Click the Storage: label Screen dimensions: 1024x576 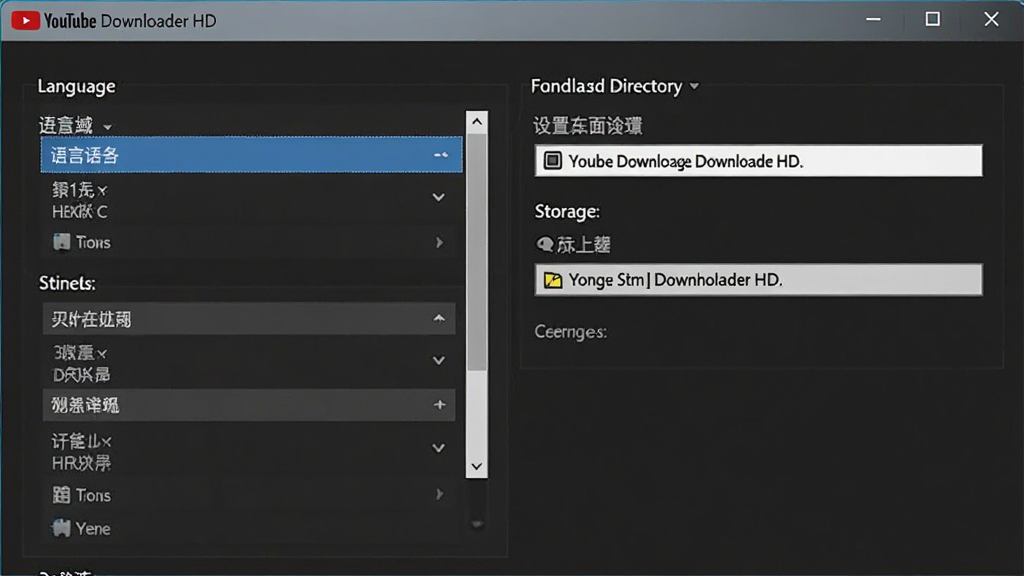pos(567,212)
